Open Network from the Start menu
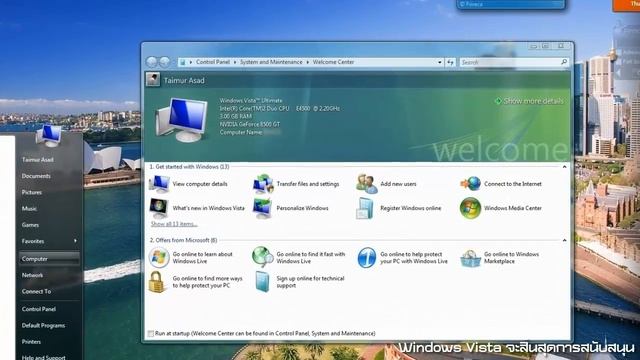 click(x=32, y=275)
